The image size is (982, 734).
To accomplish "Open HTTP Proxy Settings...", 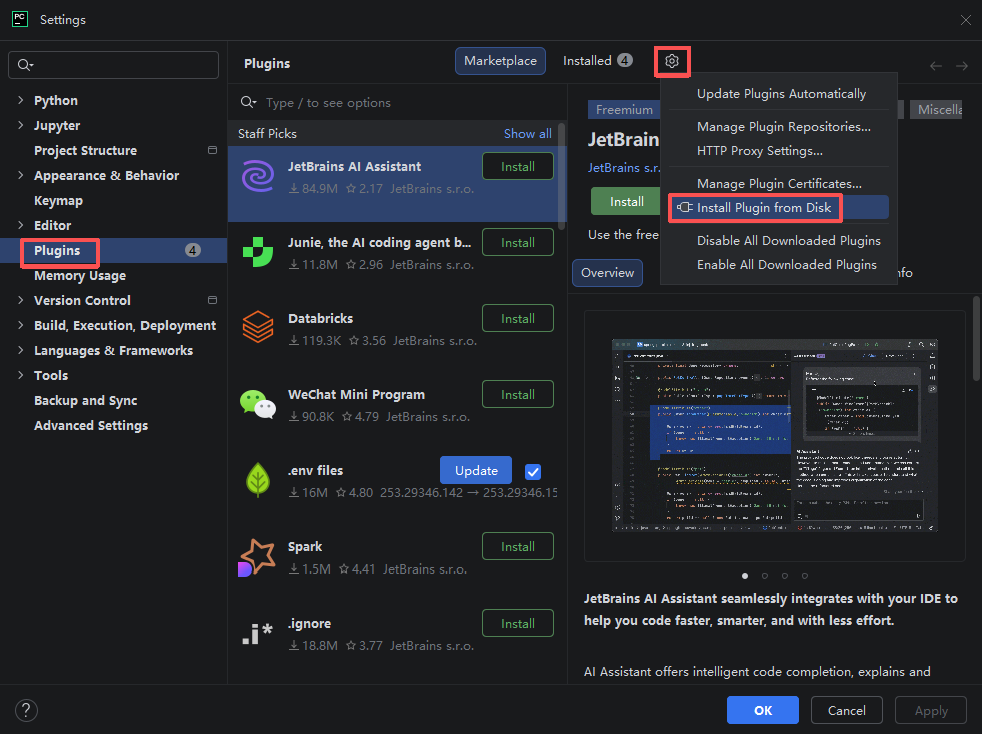I will pyautogui.click(x=760, y=151).
